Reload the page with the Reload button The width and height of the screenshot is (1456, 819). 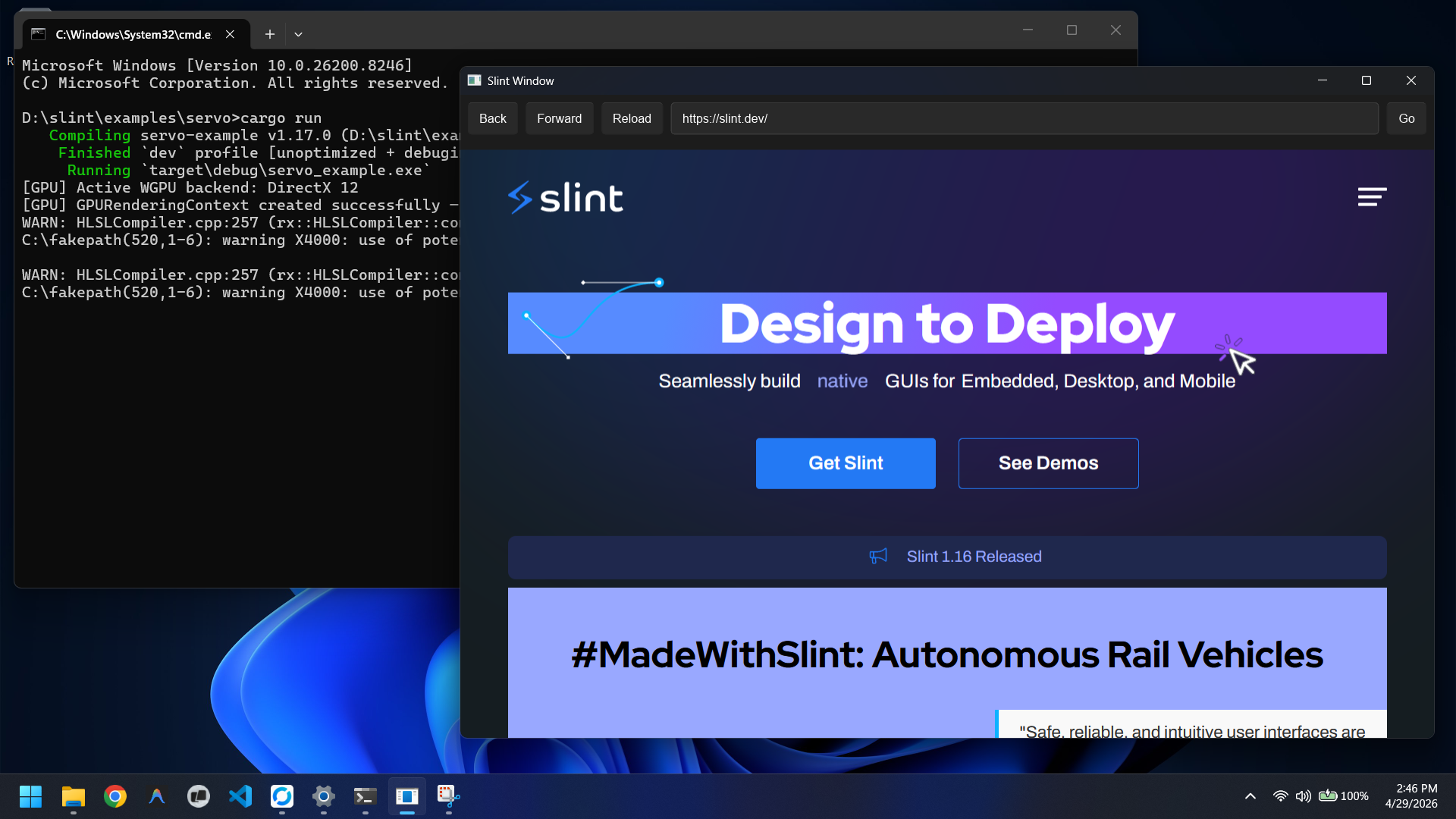(x=632, y=118)
